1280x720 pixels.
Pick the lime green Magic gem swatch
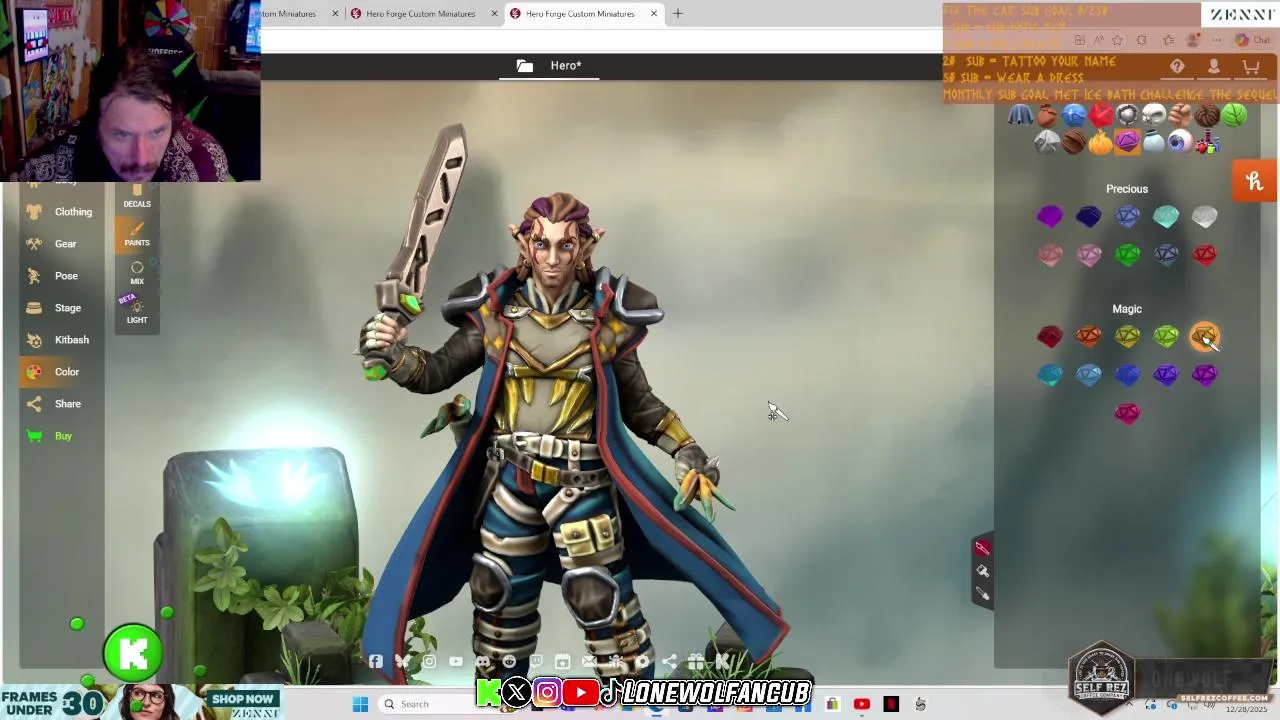[x=1166, y=337]
